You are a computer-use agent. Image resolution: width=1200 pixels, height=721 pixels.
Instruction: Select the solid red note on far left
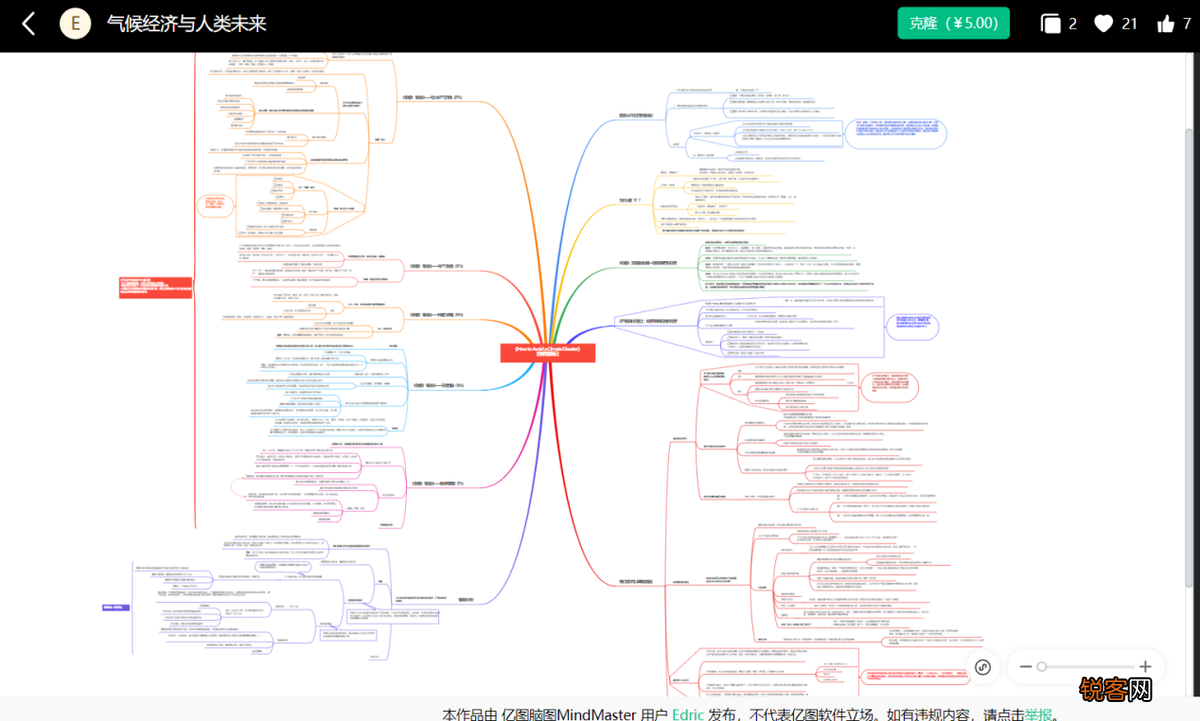tap(155, 287)
